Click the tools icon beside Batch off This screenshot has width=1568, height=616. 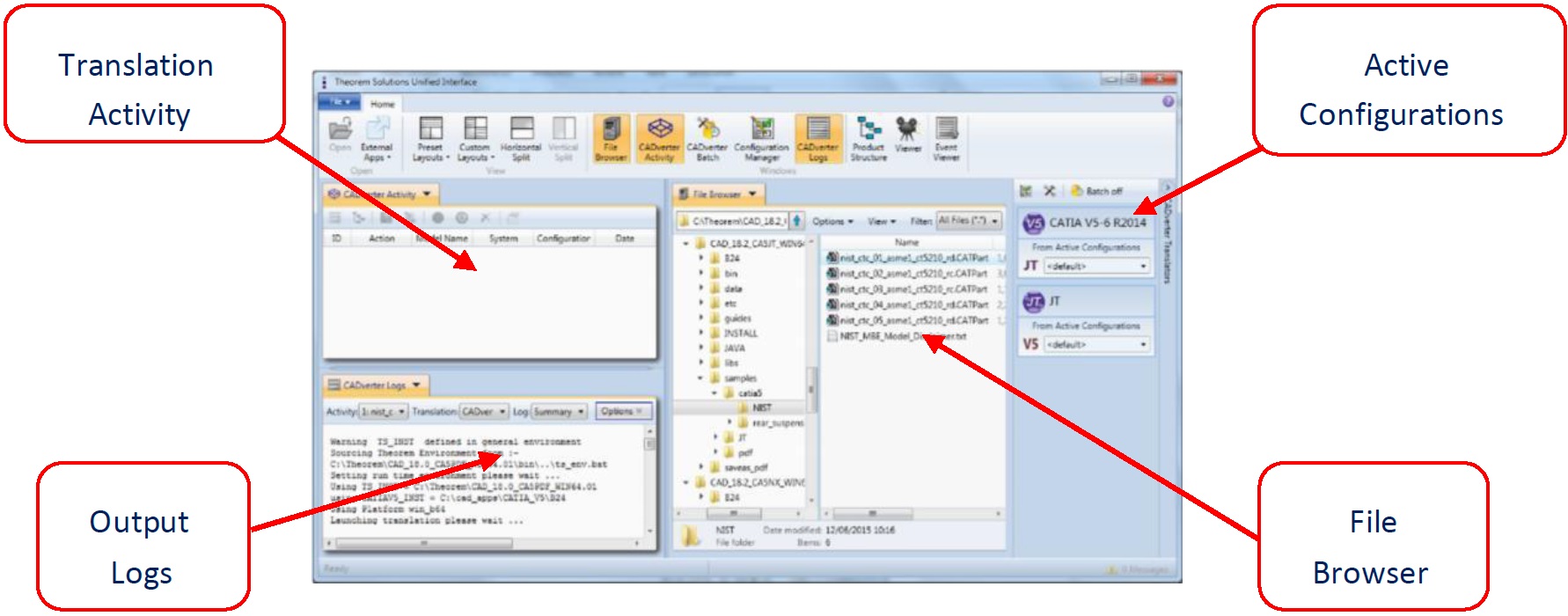pos(1049,191)
